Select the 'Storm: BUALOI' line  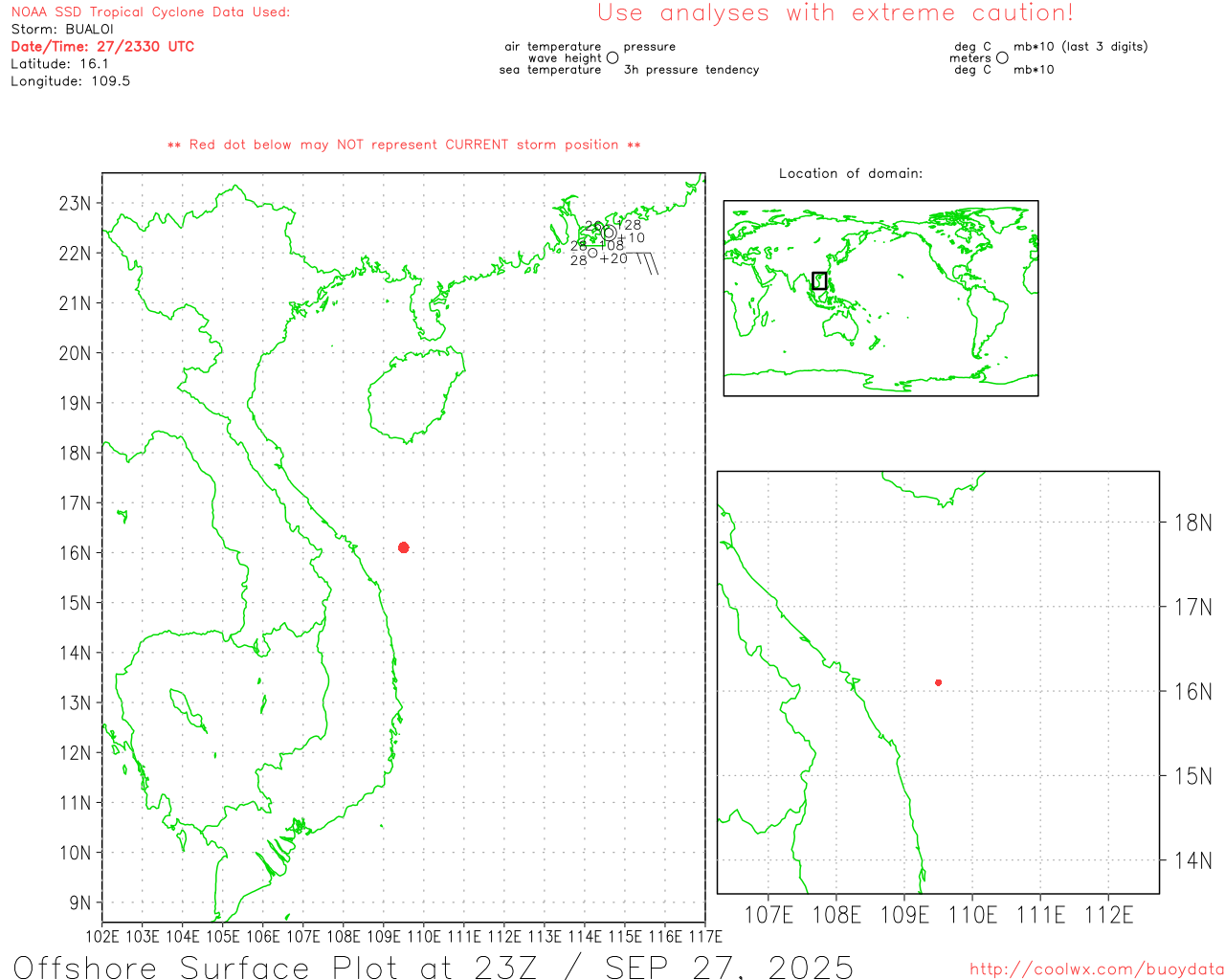pos(62,30)
